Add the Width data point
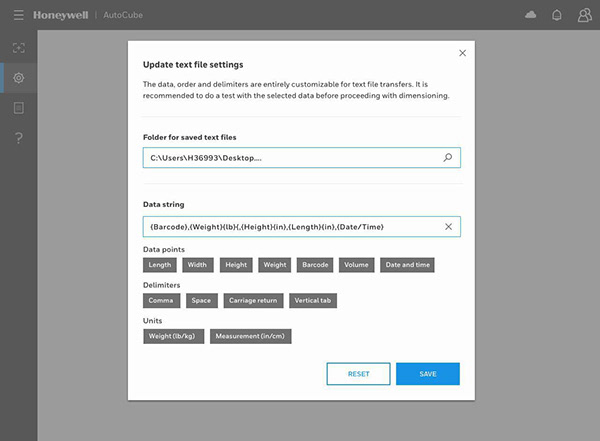 197,265
